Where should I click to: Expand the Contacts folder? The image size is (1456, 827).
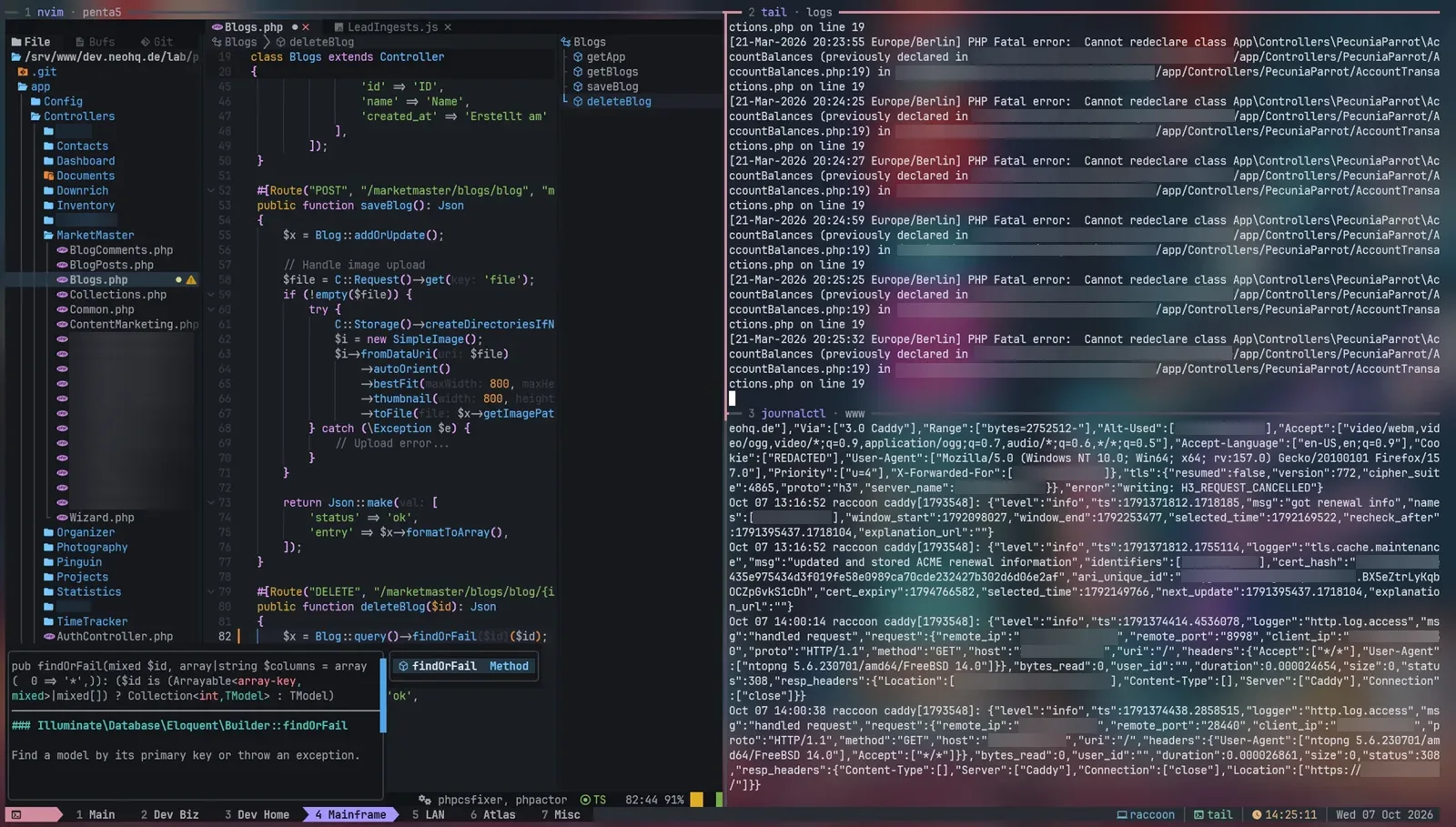(76, 146)
